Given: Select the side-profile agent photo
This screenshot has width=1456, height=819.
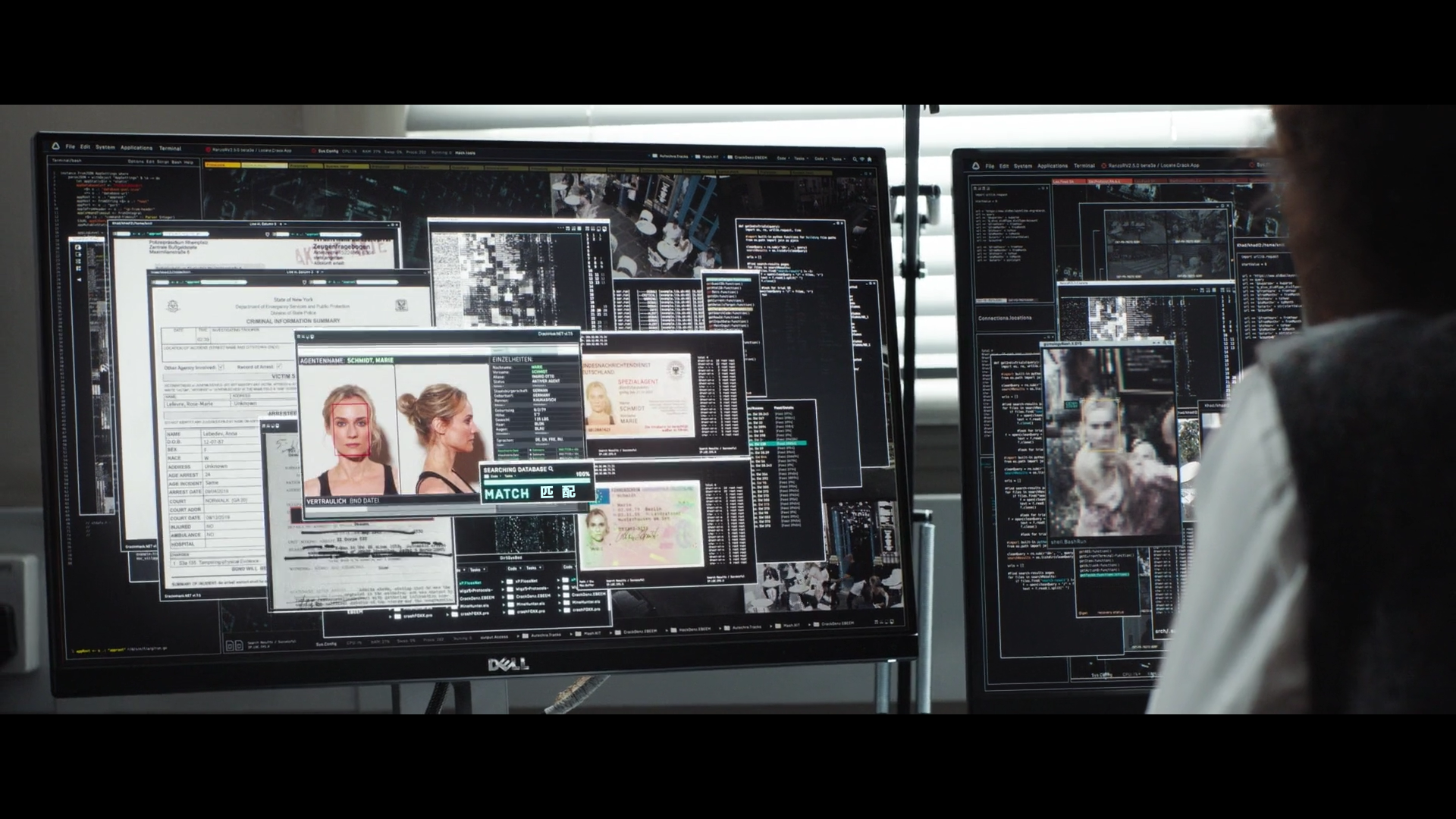Looking at the screenshot, I should tap(442, 429).
